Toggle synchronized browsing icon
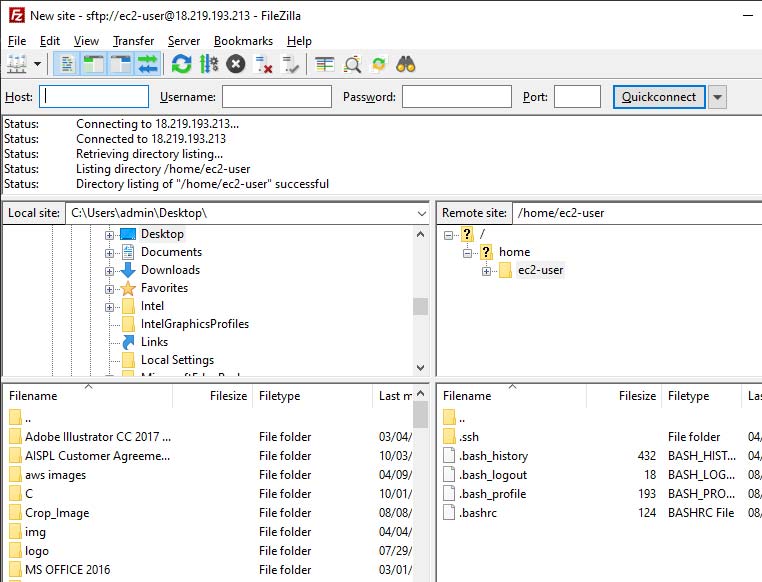 [379, 64]
